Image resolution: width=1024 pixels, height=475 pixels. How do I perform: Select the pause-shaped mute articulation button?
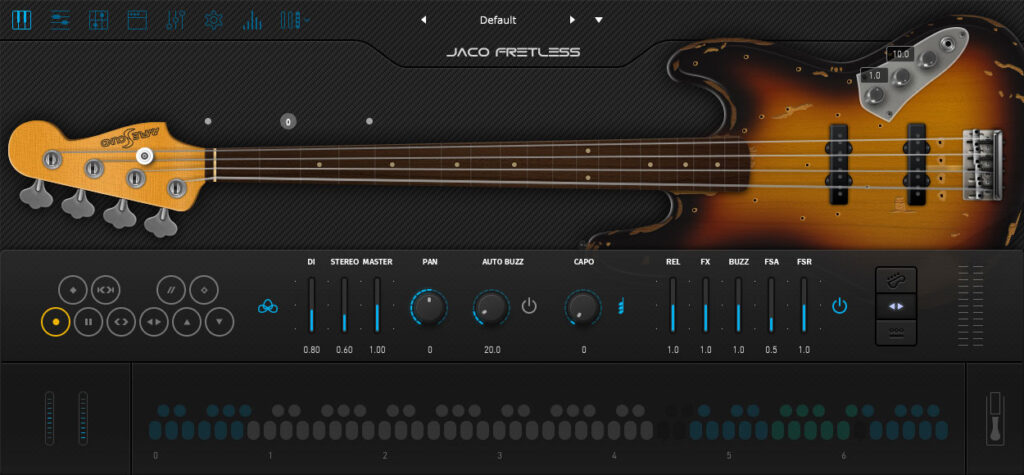[x=88, y=321]
